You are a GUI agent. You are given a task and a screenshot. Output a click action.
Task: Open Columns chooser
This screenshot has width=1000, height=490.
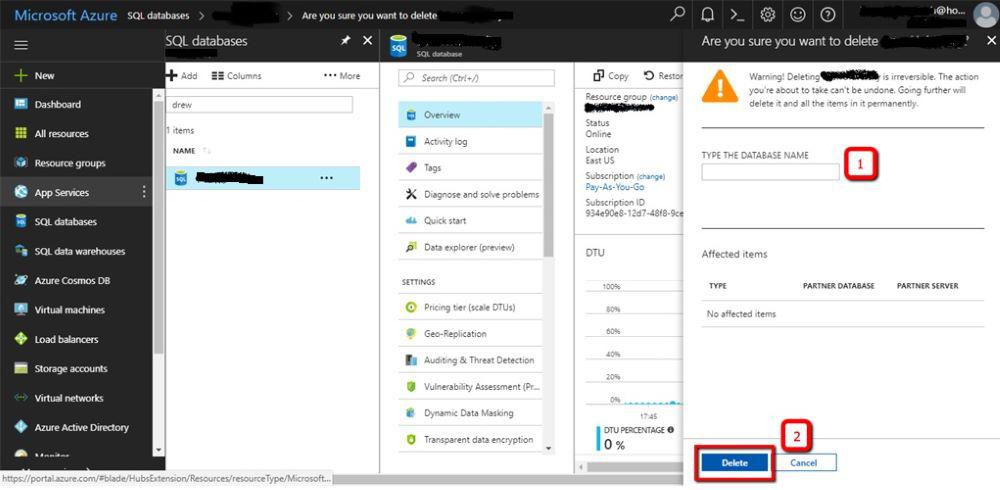pyautogui.click(x=236, y=75)
